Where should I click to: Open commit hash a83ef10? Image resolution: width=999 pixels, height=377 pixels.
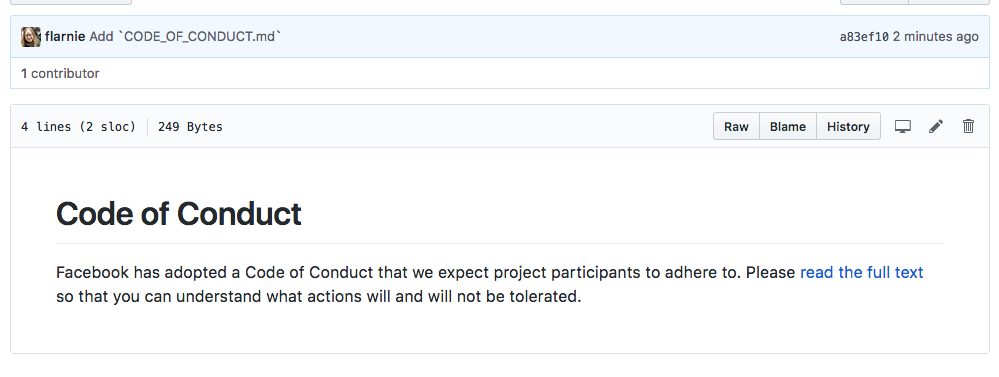point(864,37)
